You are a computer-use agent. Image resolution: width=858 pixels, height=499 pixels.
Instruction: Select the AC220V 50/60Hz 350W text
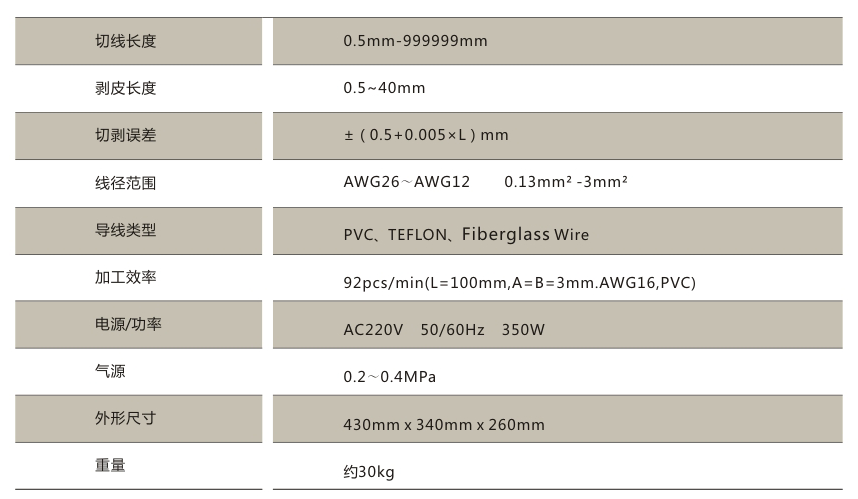coord(443,330)
